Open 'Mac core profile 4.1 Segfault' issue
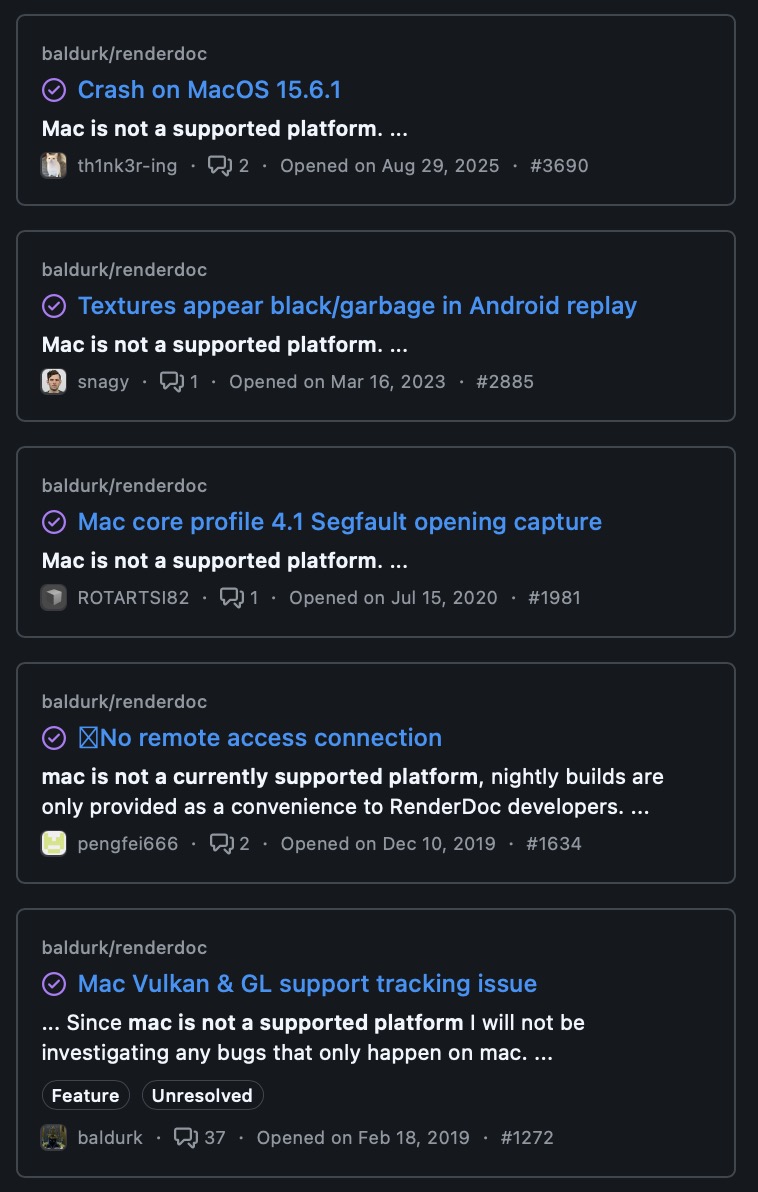The image size is (758, 1192). (339, 522)
